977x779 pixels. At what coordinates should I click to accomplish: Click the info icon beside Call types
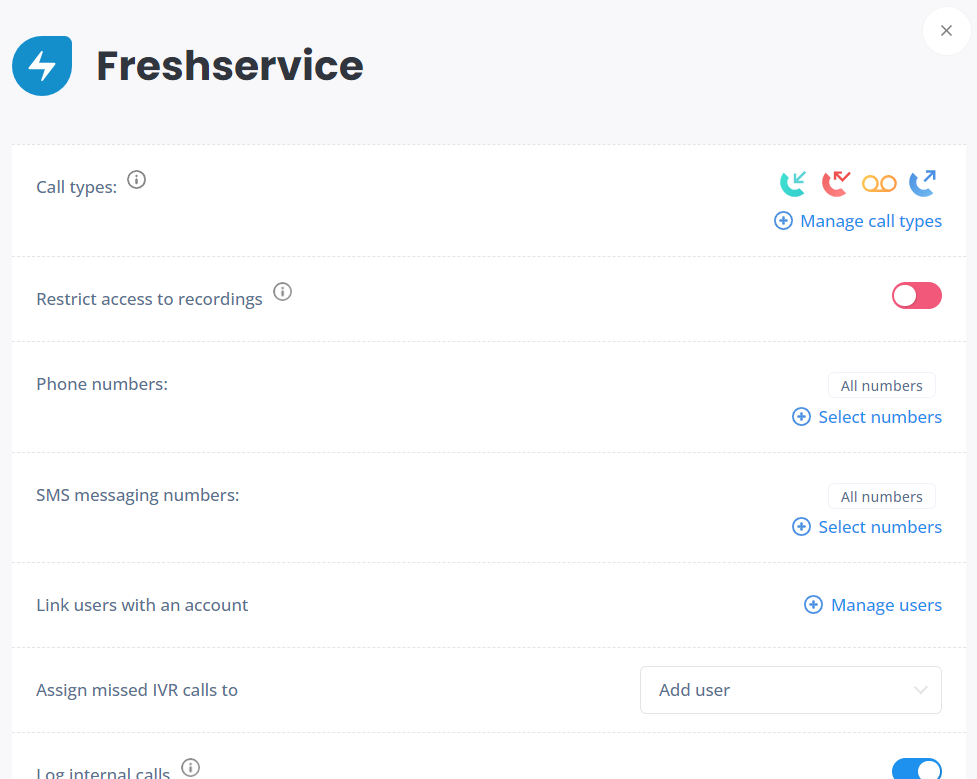[x=136, y=179]
